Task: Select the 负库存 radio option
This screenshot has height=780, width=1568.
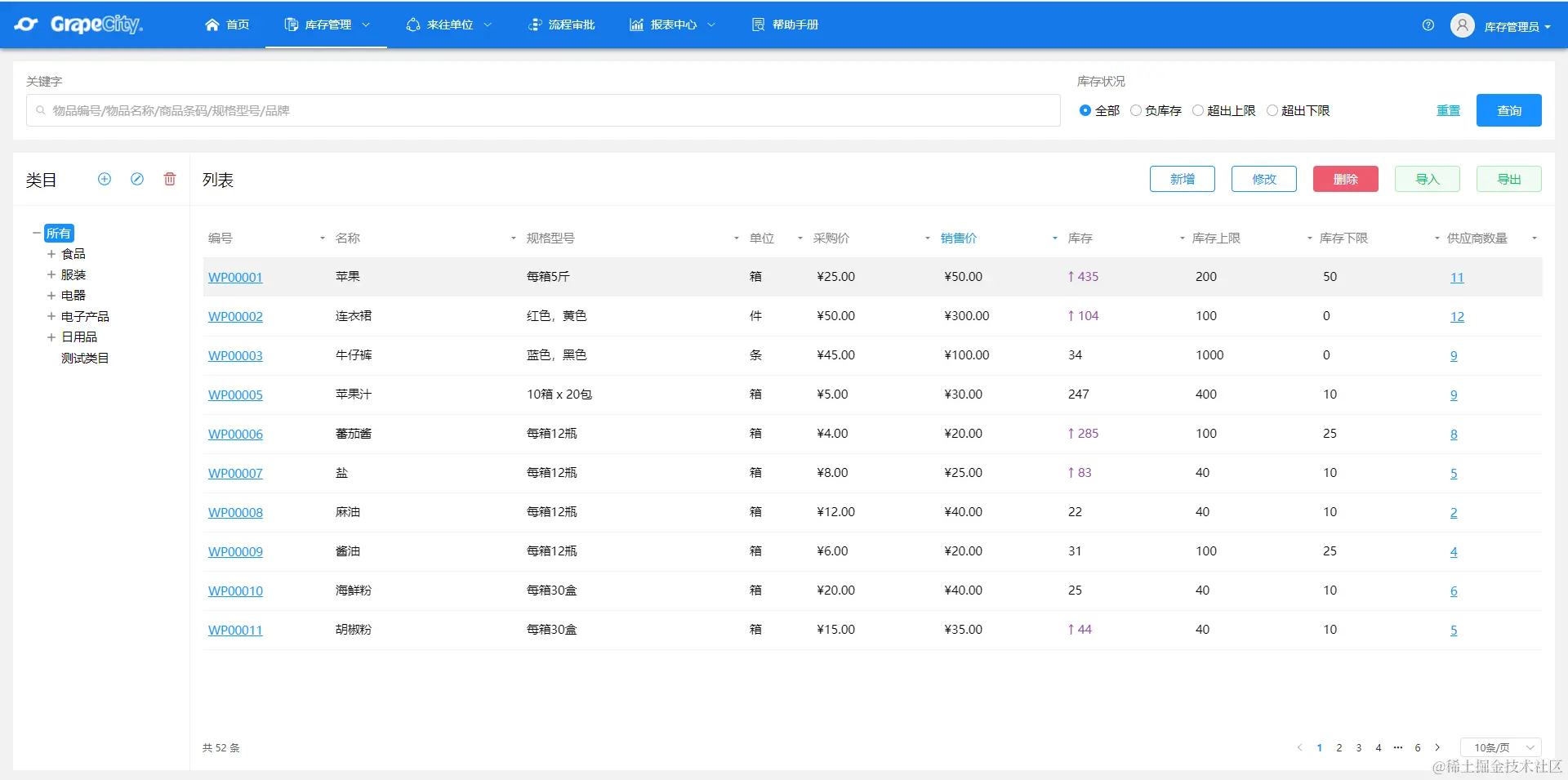Action: click(x=1136, y=110)
